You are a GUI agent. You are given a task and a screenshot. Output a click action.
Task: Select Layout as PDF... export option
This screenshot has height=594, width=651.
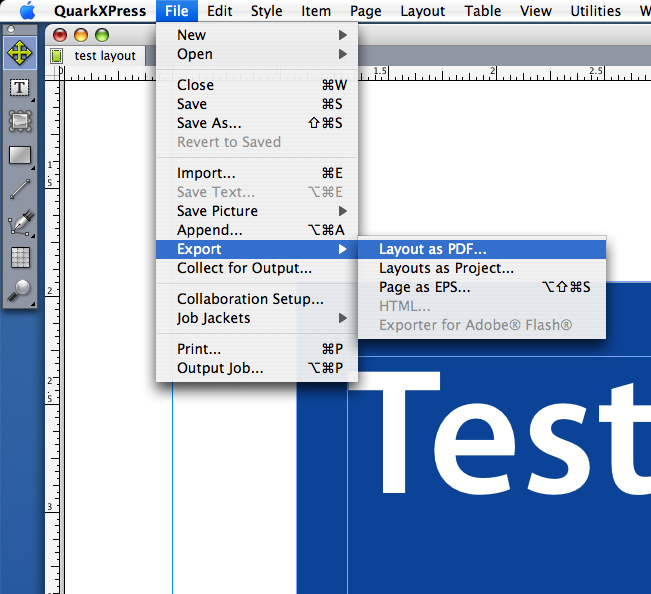click(x=482, y=249)
